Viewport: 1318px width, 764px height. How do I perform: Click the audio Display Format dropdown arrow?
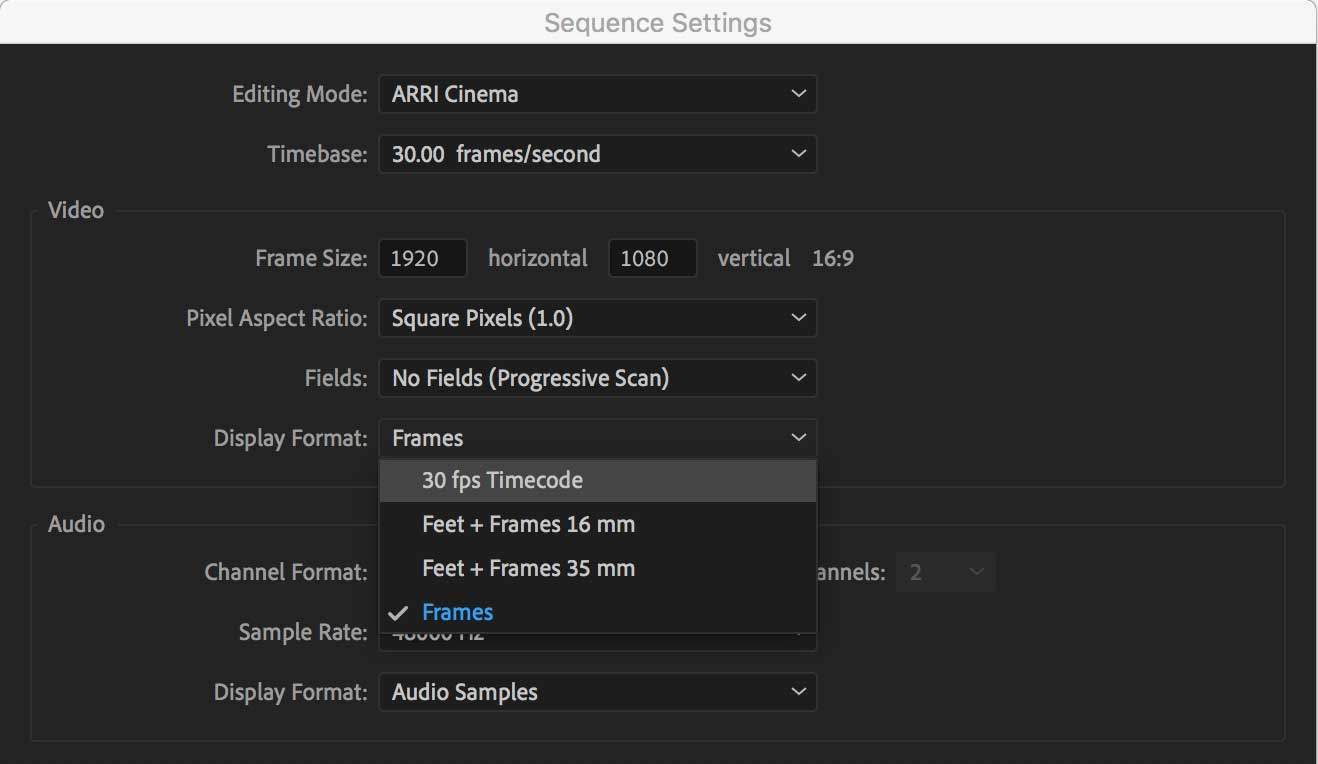pos(798,691)
